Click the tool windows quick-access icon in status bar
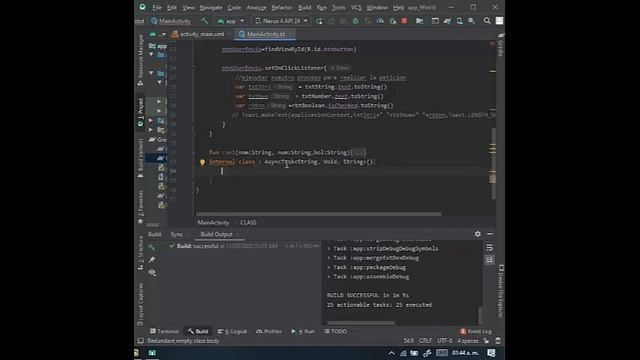640x360 pixels. (x=140, y=341)
